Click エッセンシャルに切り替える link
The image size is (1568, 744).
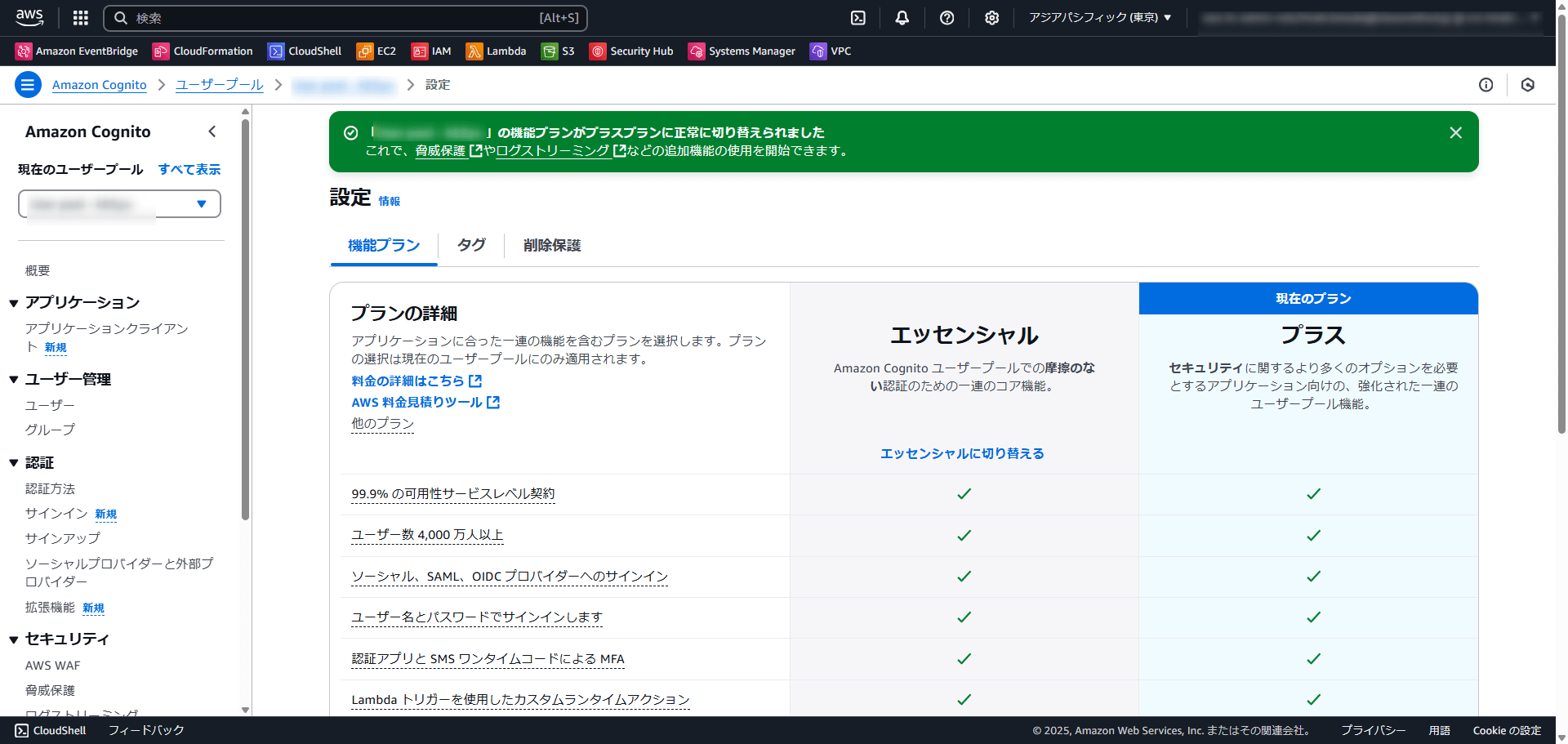click(962, 453)
